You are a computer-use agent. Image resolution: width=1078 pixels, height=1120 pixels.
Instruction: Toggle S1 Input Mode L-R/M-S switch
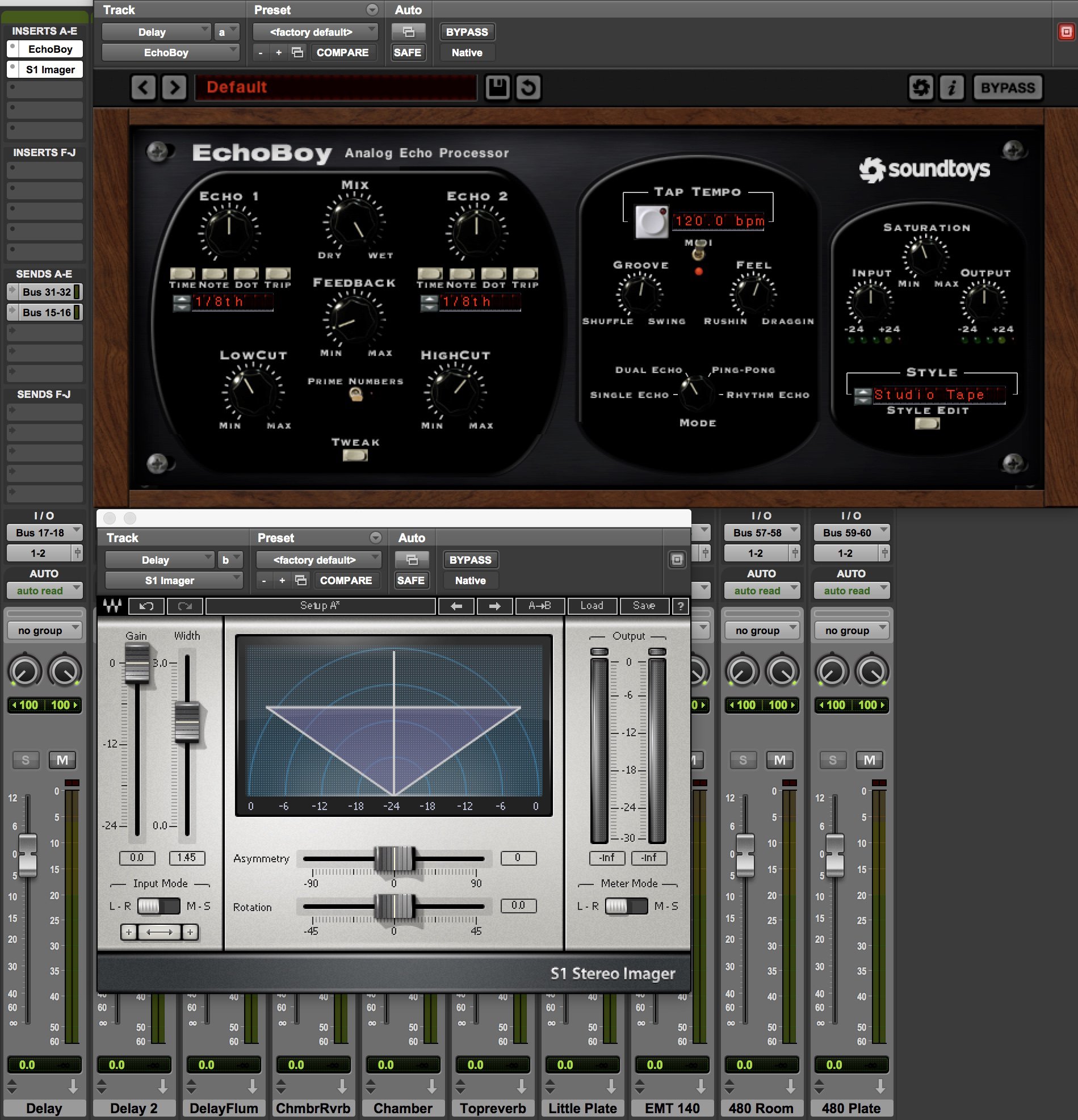click(x=158, y=906)
